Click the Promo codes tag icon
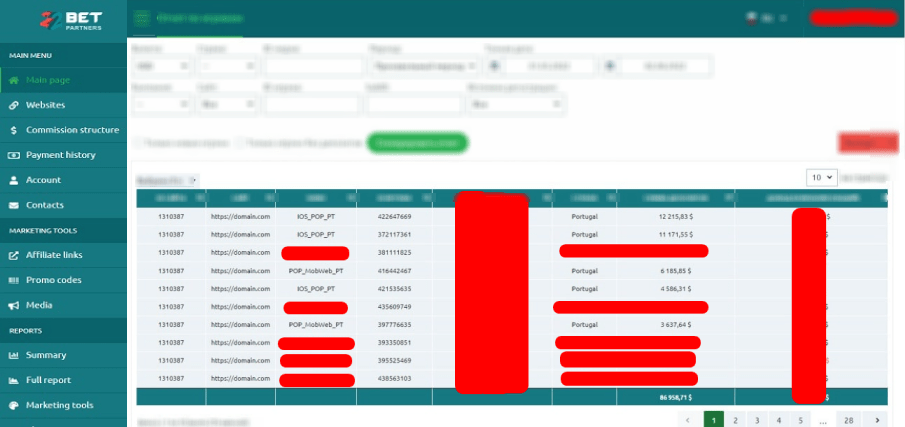 (x=14, y=280)
